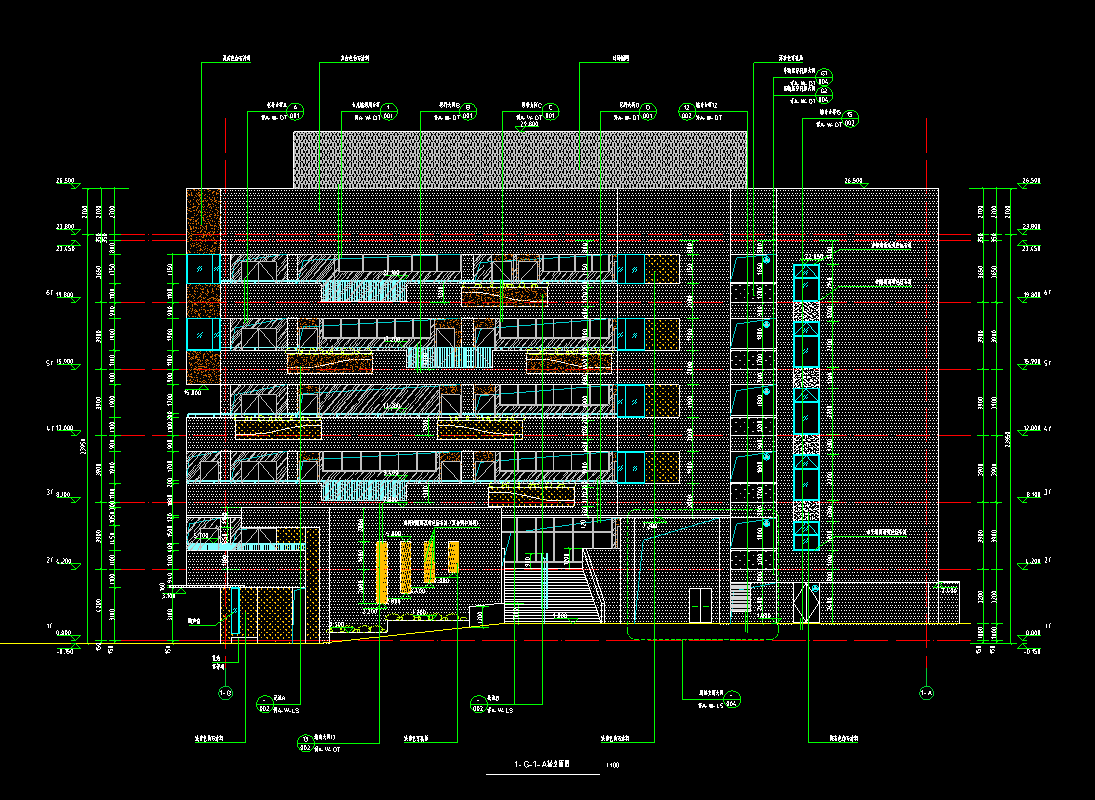Viewport: 1095px width, 800px height.
Task: Select the detail callout bubble 1/001
Action: [x=391, y=111]
